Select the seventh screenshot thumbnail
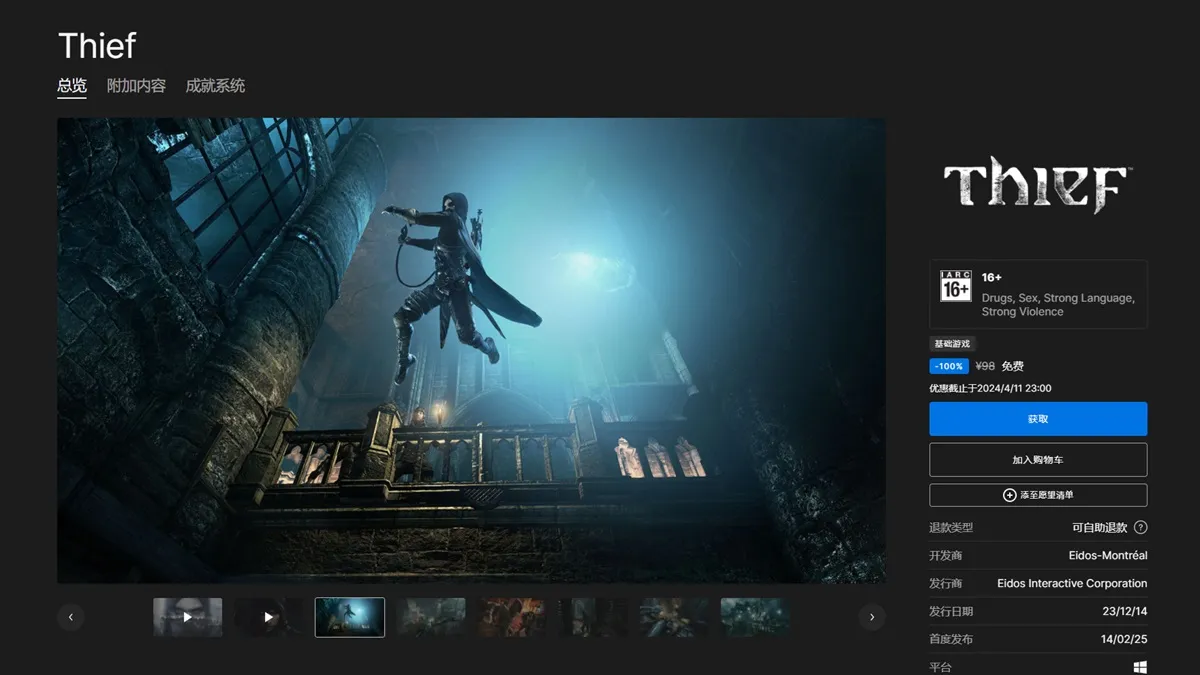Image resolution: width=1200 pixels, height=675 pixels. pos(674,617)
